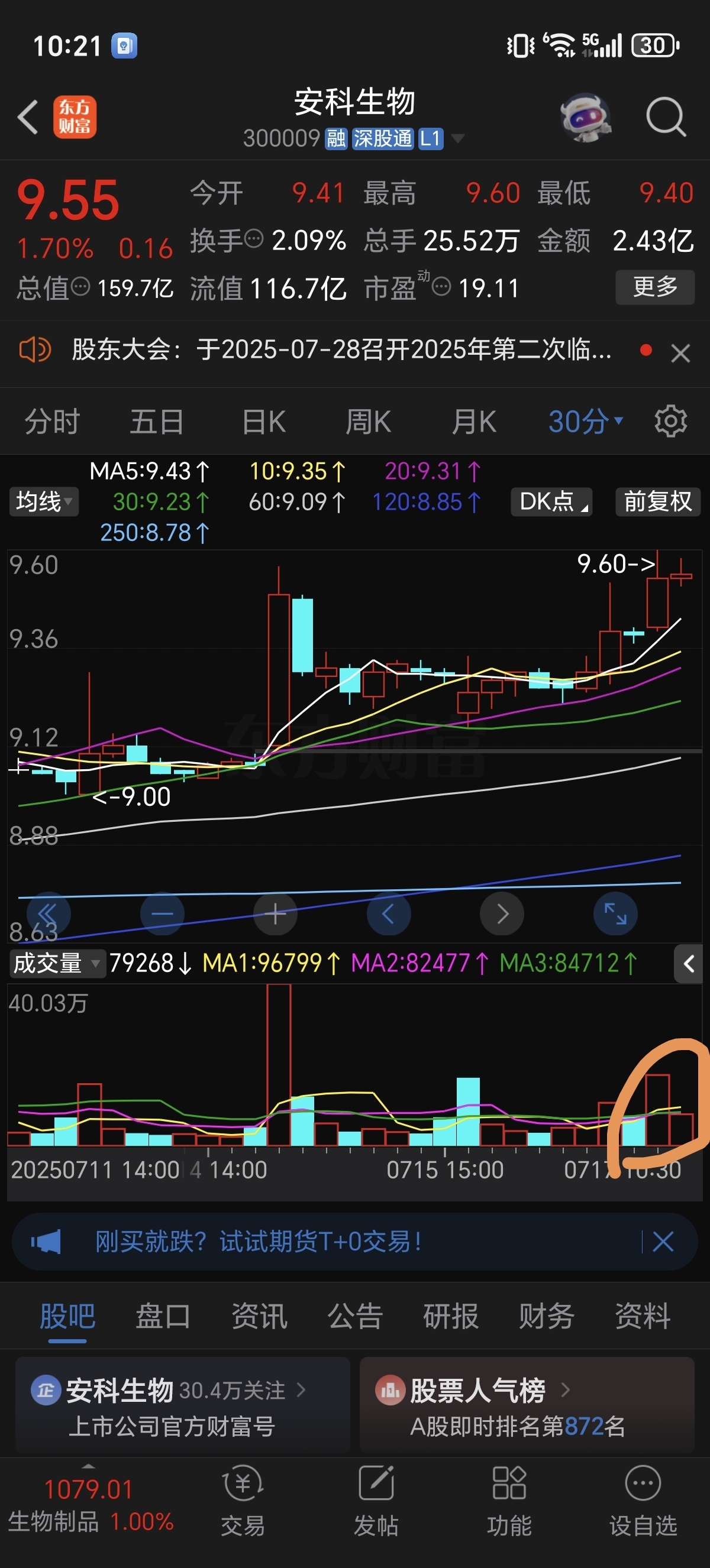Tap the search magnifier icon

coord(666,116)
